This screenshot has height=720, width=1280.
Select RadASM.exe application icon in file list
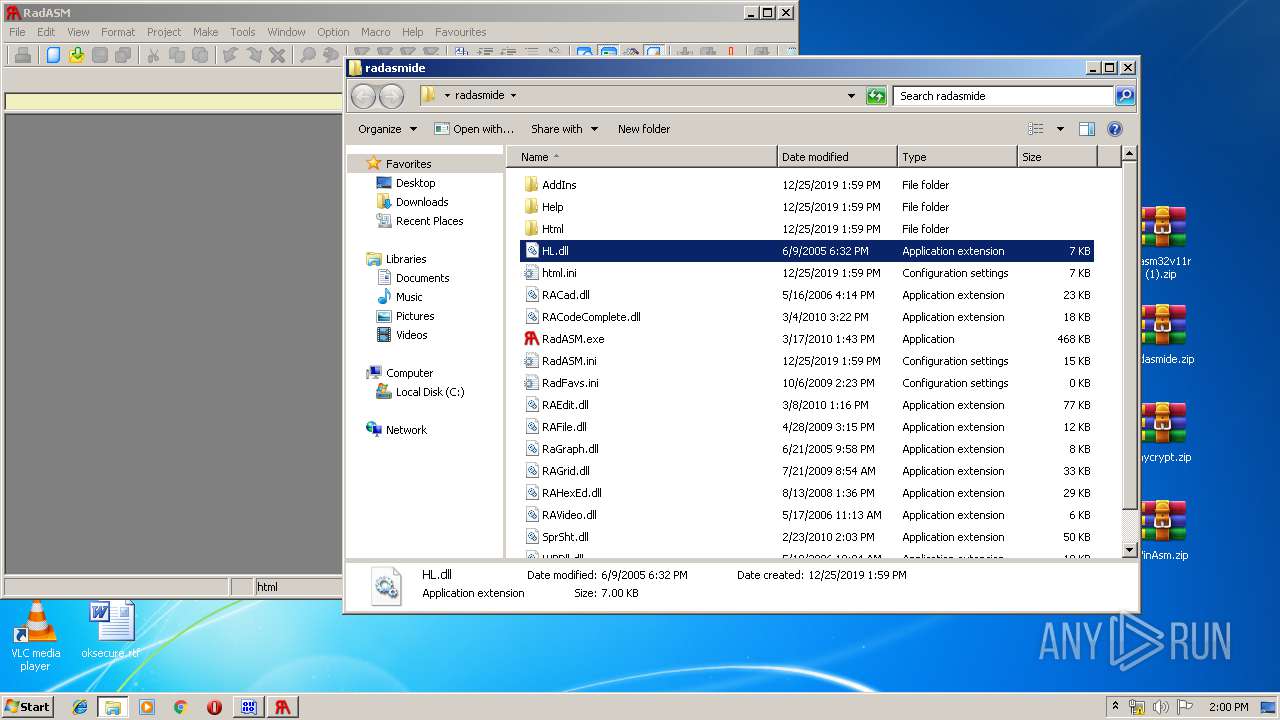(532, 339)
